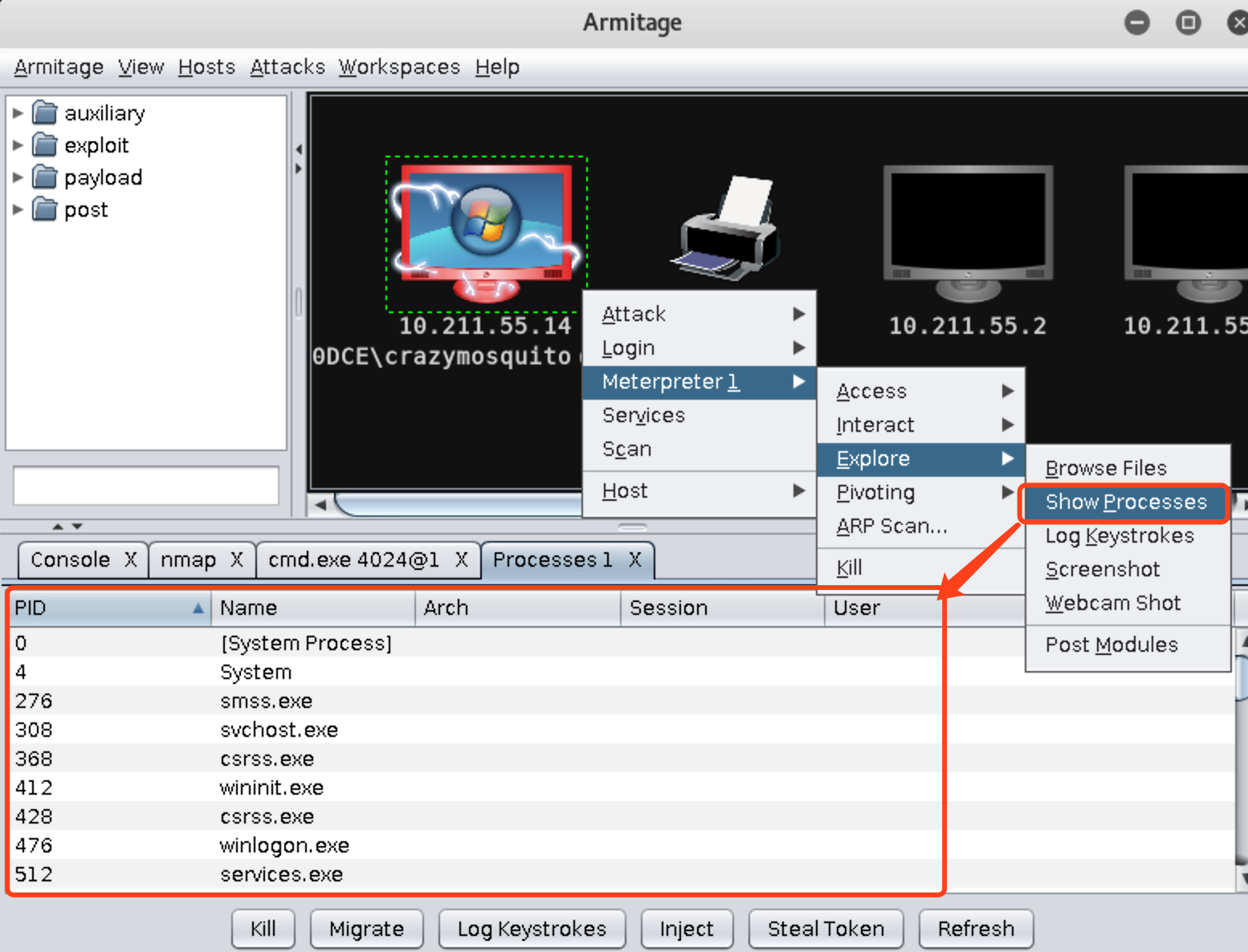The height and width of the screenshot is (952, 1248).
Task: Choose Post Modules menu entry
Action: coord(1128,645)
